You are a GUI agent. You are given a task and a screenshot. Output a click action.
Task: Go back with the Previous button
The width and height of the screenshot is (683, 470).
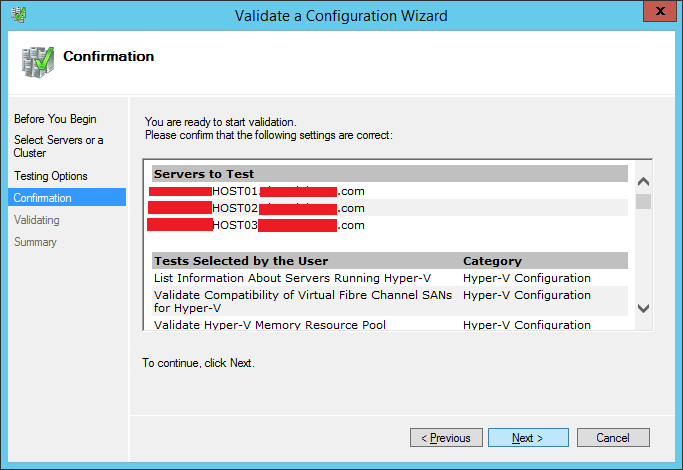tap(446, 438)
